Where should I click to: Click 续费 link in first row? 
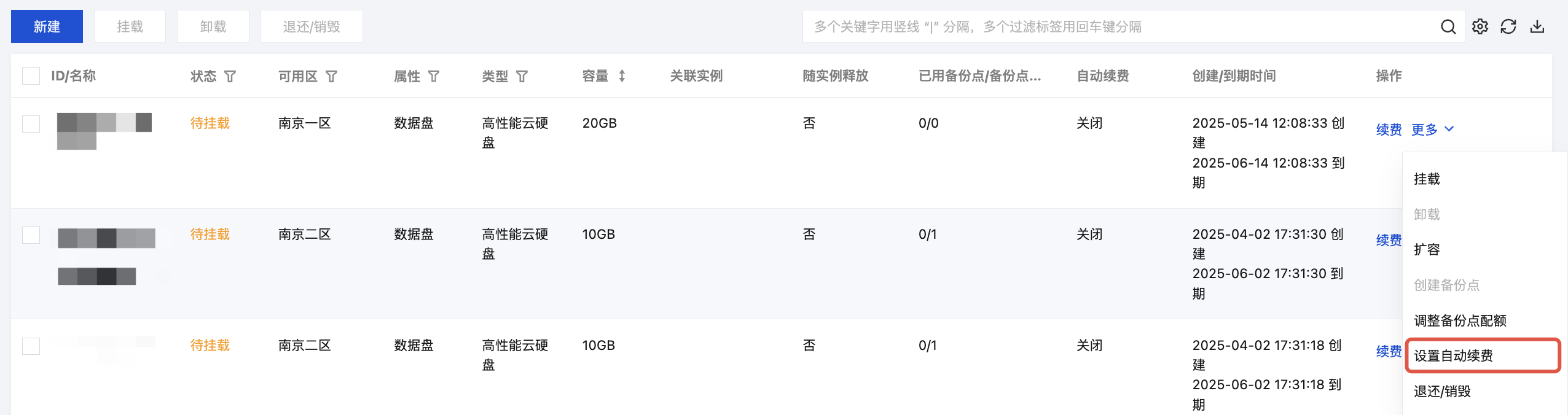(x=1389, y=130)
